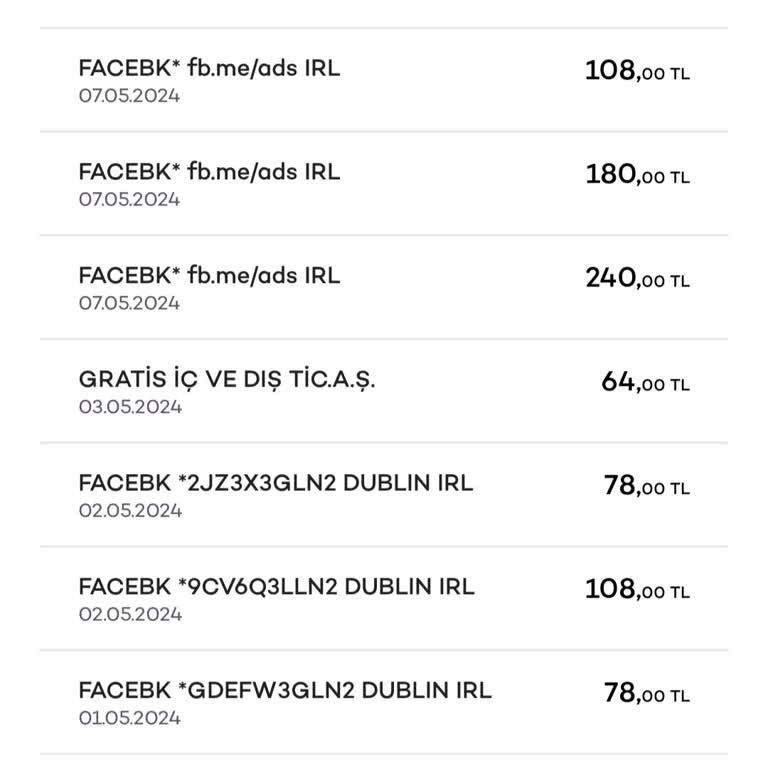Tap the 108,00 TL amount for 9CV6Q3LLN2

click(x=638, y=589)
